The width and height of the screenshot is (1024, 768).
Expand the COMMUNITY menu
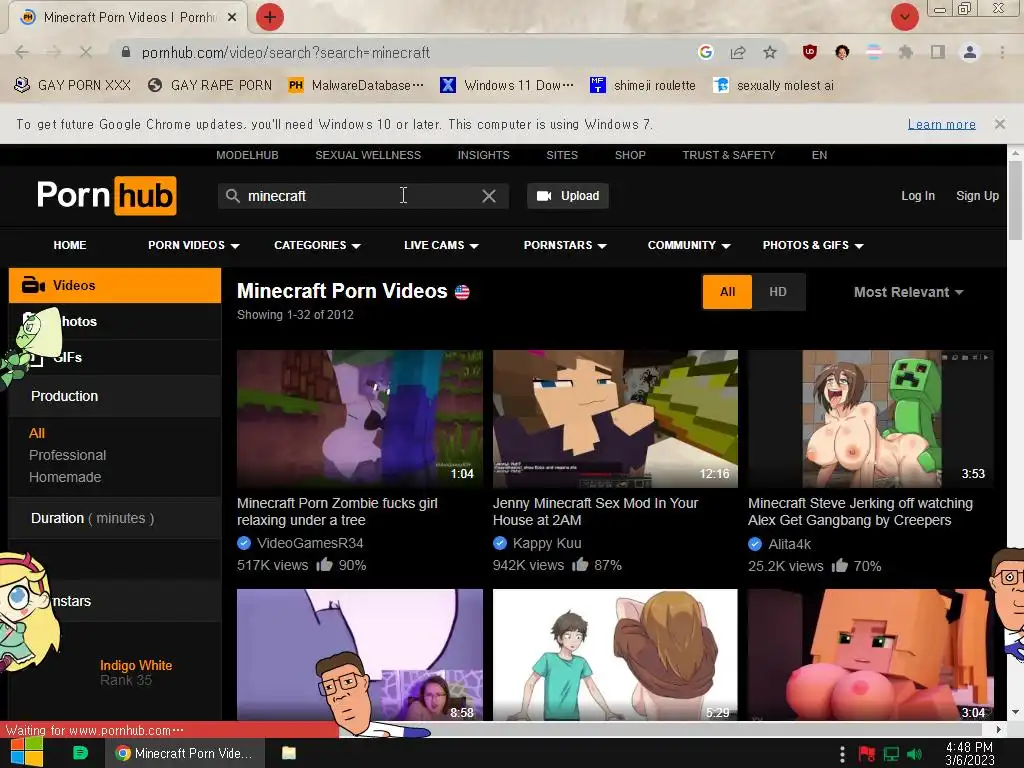[x=689, y=245]
